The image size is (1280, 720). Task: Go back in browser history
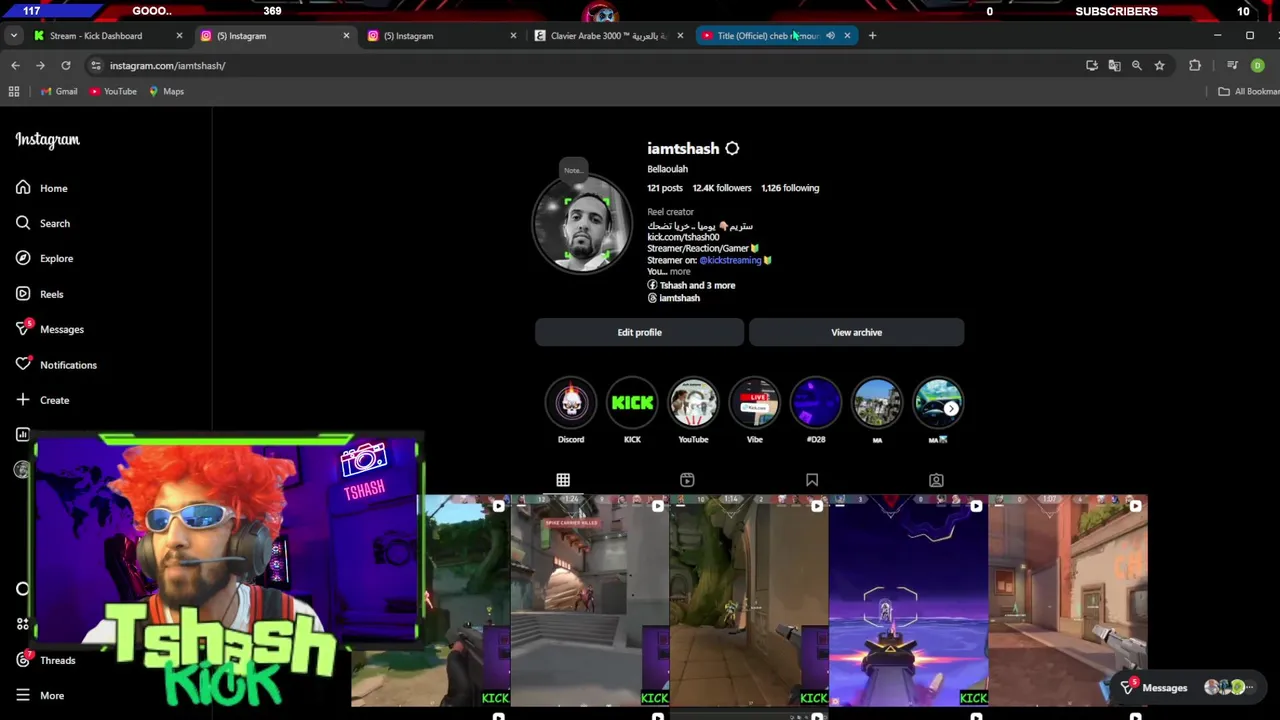pos(15,65)
